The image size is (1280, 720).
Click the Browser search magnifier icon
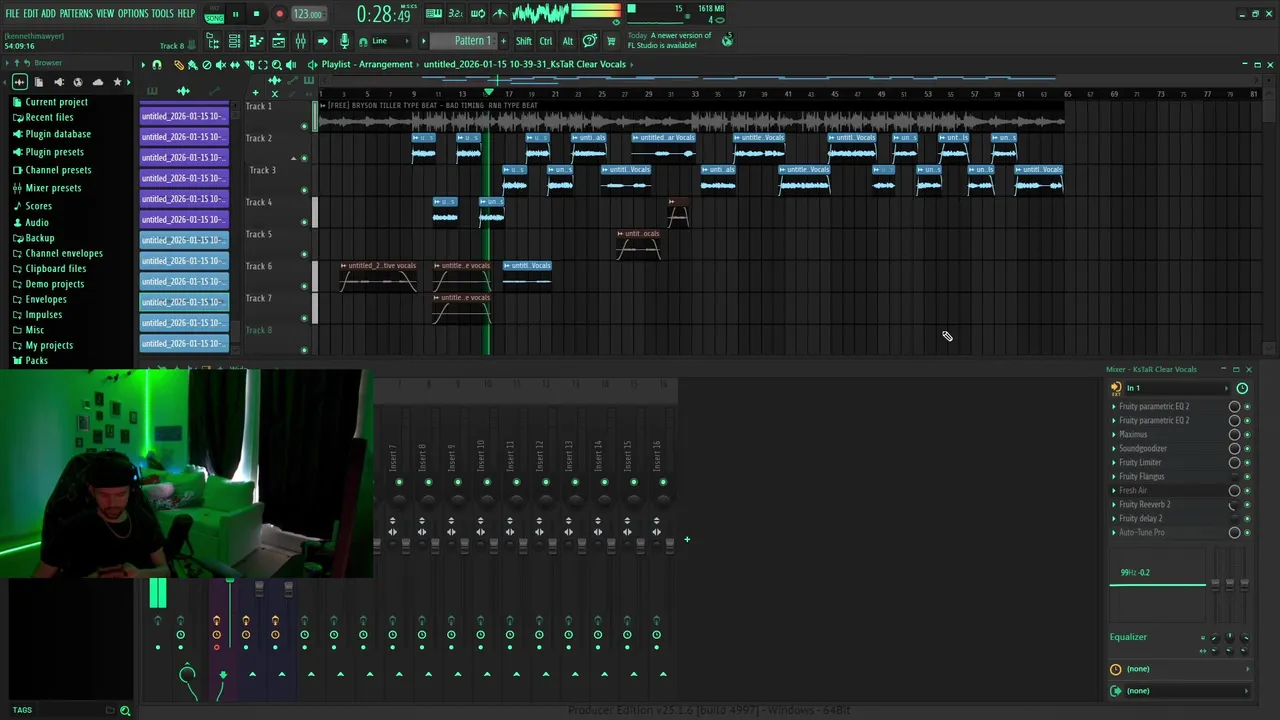pyautogui.click(x=125, y=710)
